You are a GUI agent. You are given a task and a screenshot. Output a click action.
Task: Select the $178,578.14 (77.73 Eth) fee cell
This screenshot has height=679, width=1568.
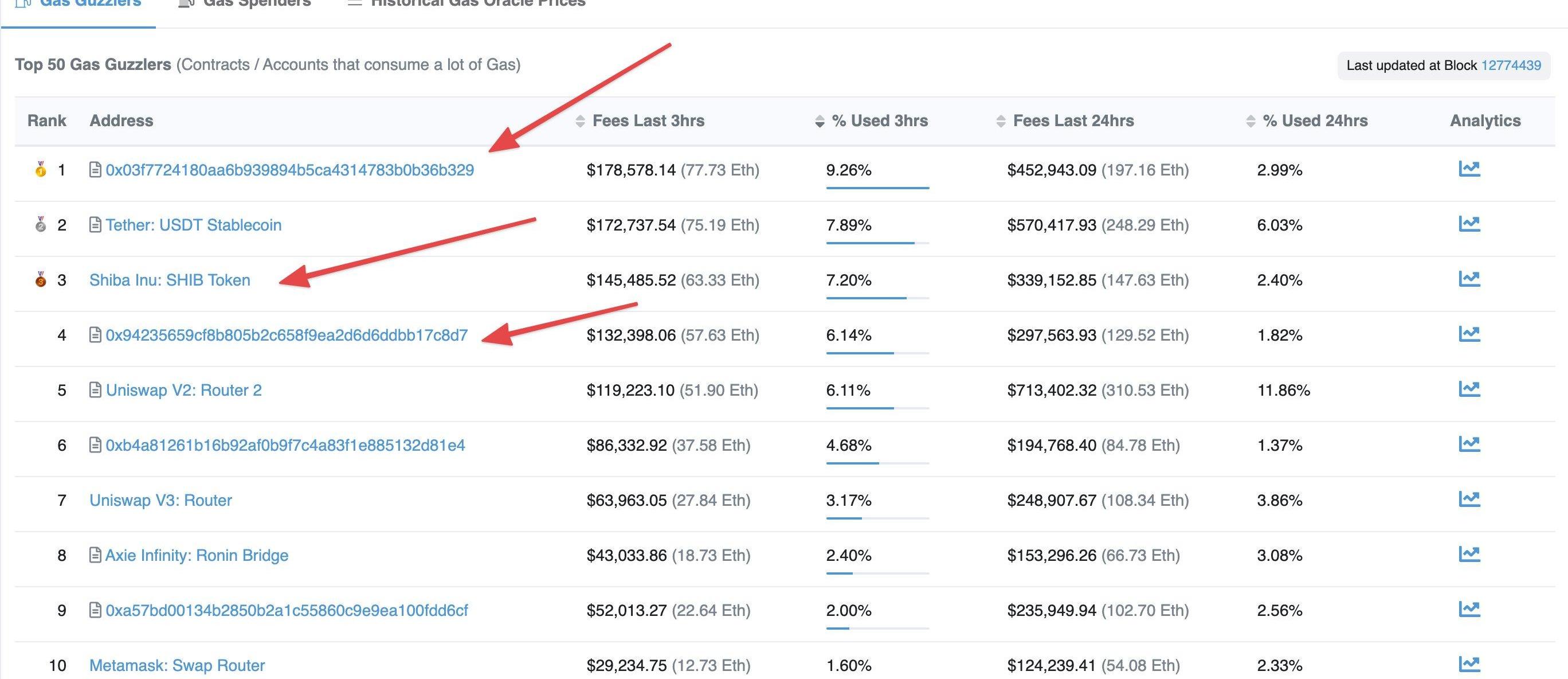[673, 170]
